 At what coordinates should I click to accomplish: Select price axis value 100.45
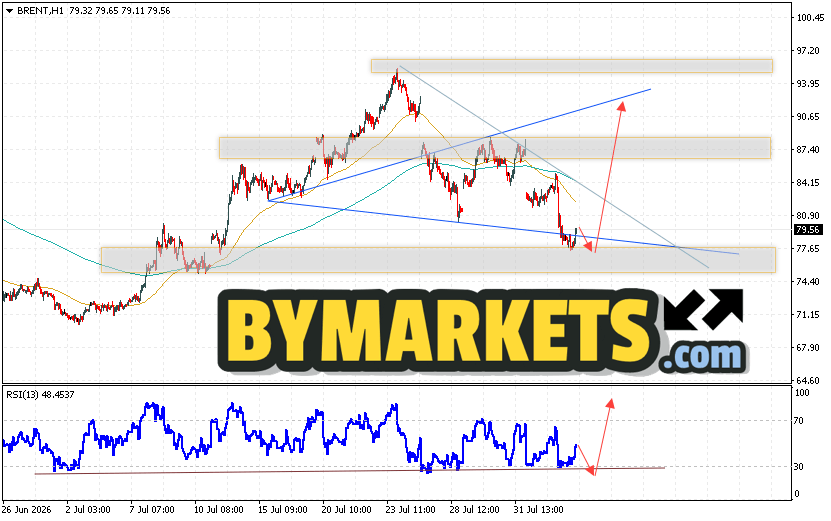810,17
